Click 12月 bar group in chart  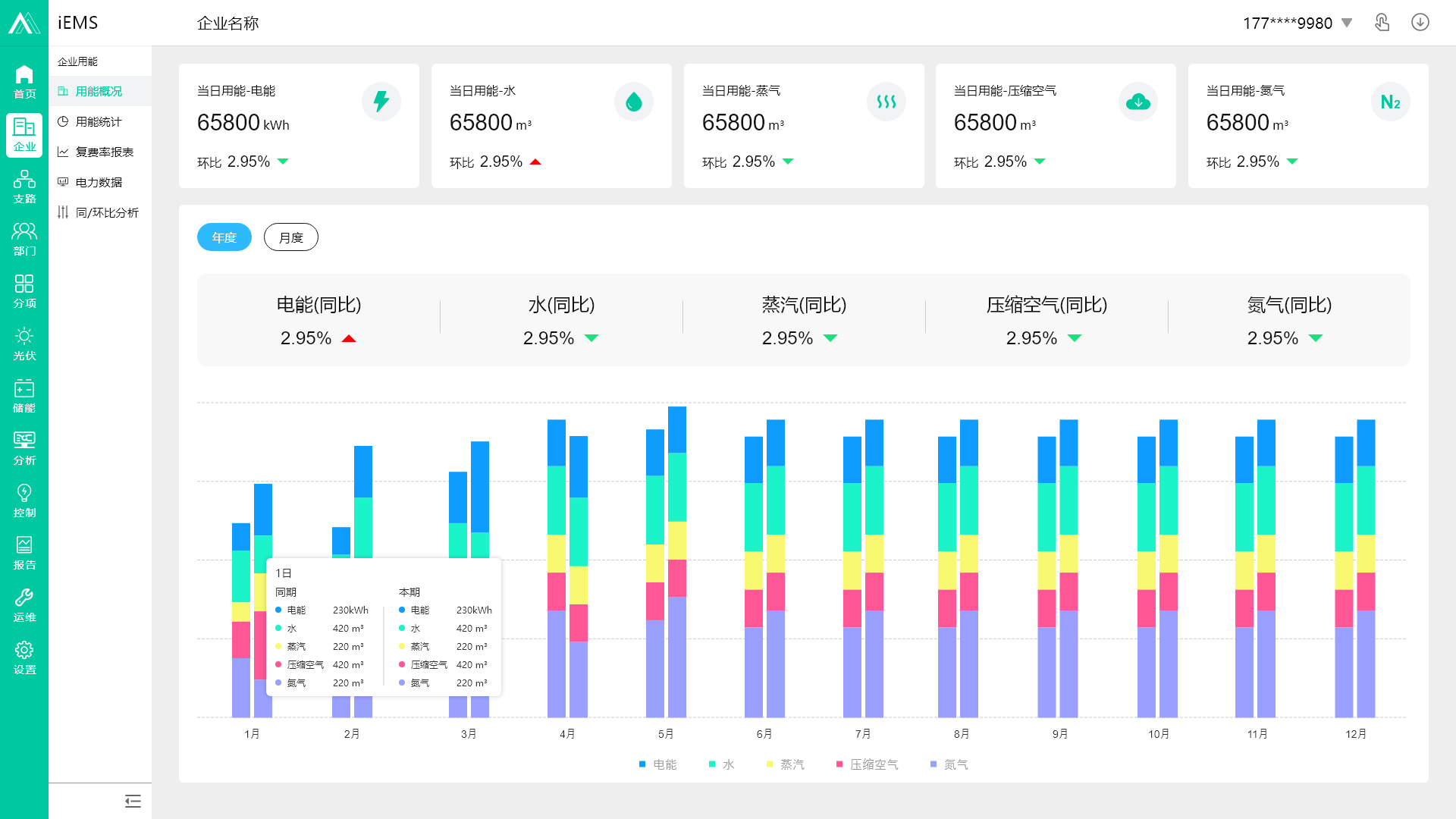1355,569
